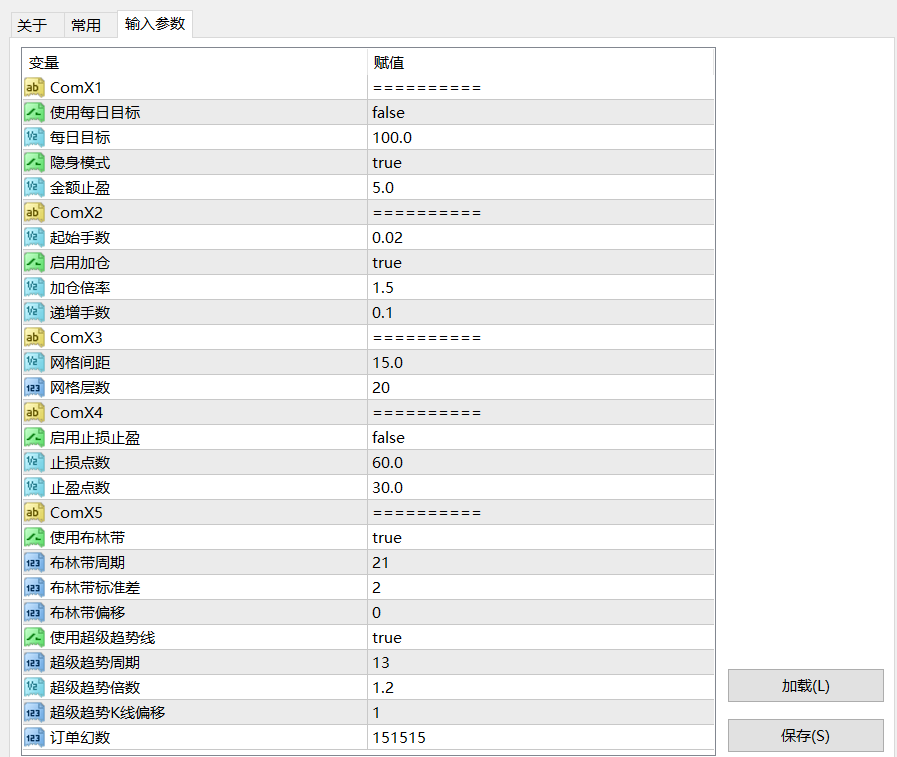Open the 使用超级趋势线 value dropdown
Screen dimensions: 897x757
pos(540,638)
